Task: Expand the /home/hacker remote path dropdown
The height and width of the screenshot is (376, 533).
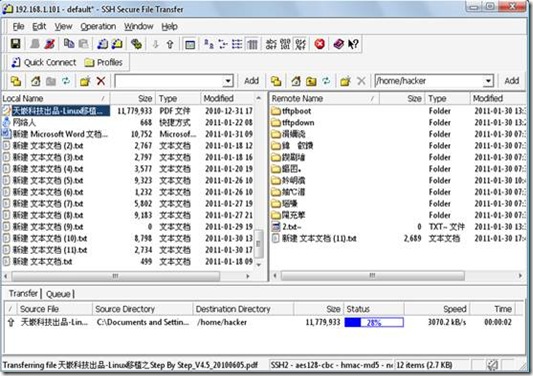Action: click(x=488, y=81)
